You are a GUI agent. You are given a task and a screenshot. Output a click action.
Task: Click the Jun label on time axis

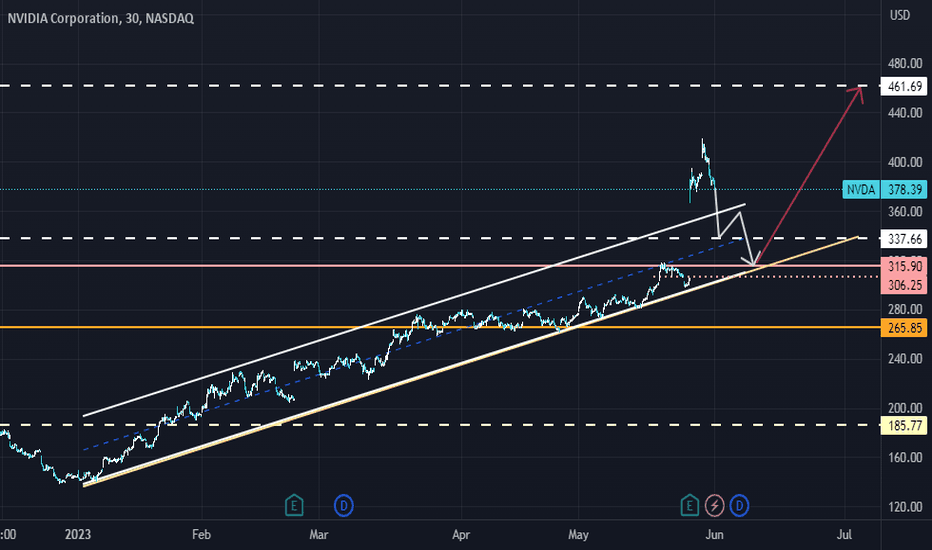pos(714,535)
